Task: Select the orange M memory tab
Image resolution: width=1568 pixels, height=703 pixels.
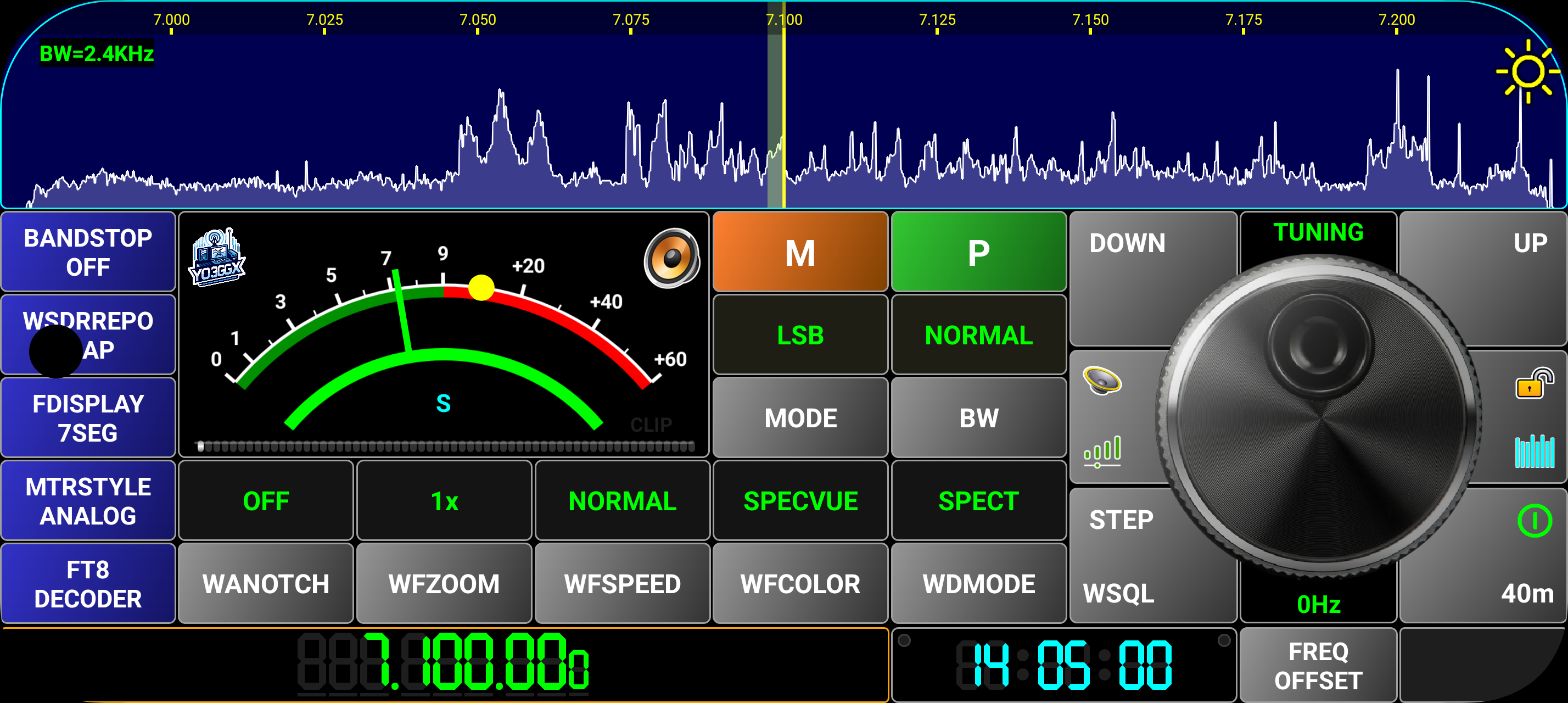Action: tap(800, 252)
